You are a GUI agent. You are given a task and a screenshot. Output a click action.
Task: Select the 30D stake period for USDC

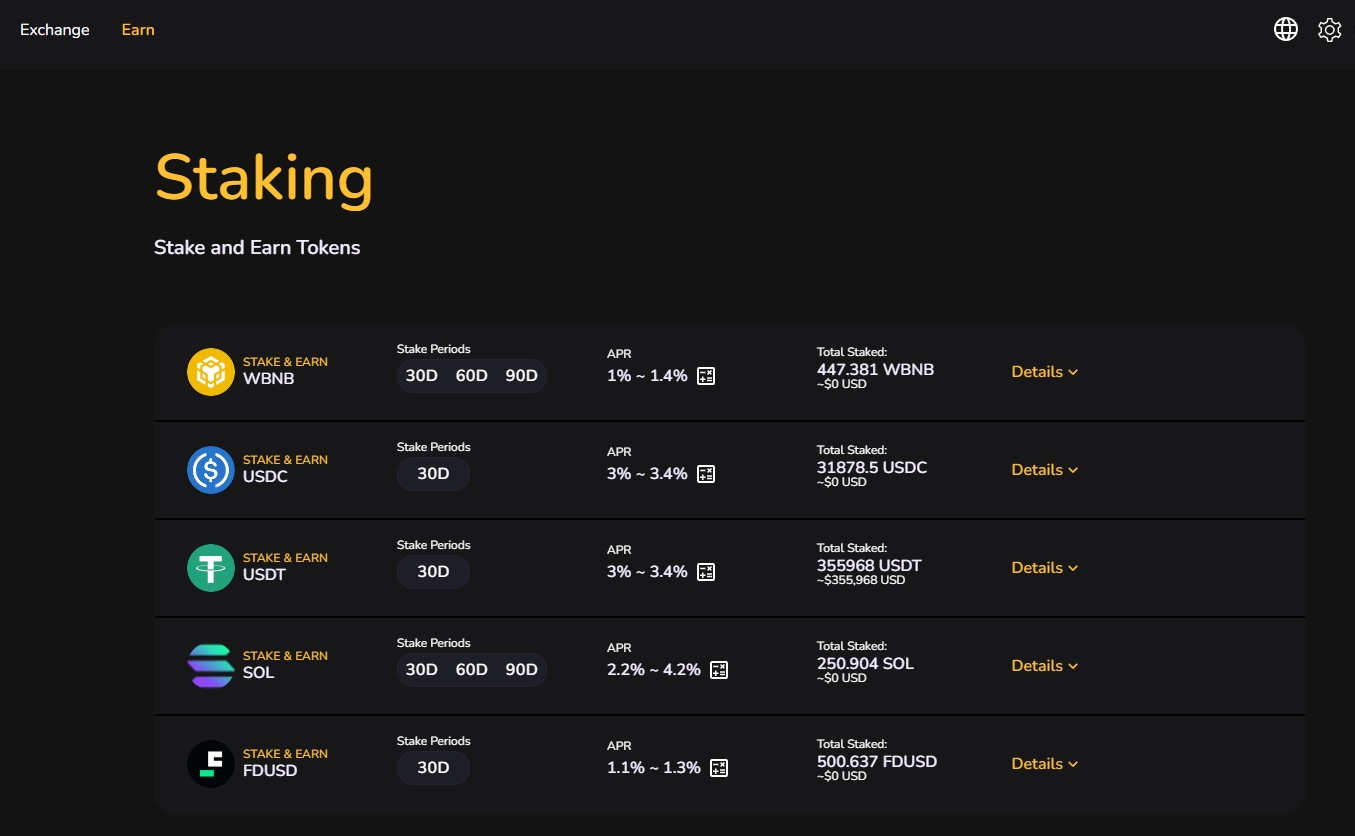click(x=433, y=474)
